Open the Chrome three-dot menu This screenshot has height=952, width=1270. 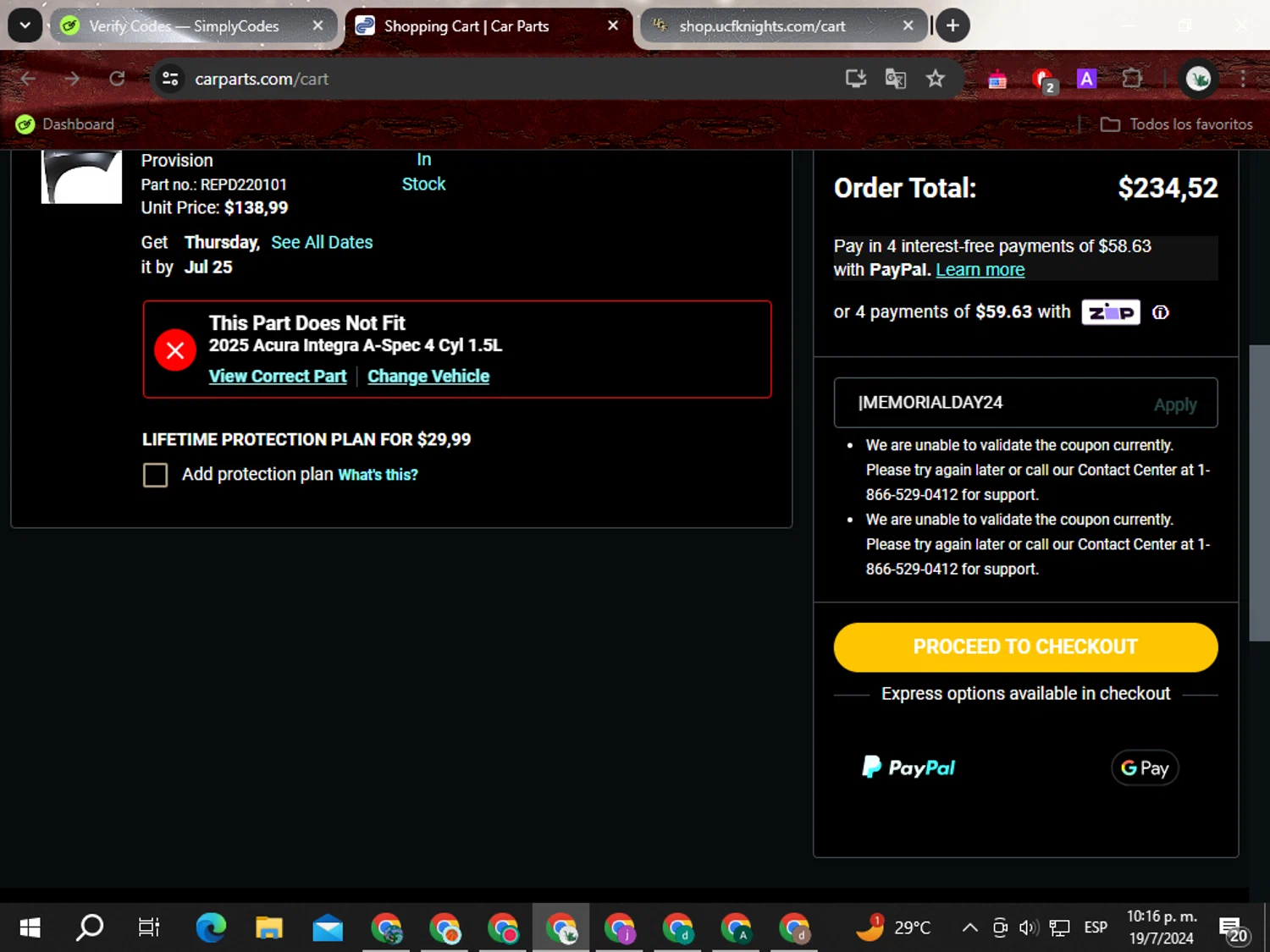coord(1243,79)
